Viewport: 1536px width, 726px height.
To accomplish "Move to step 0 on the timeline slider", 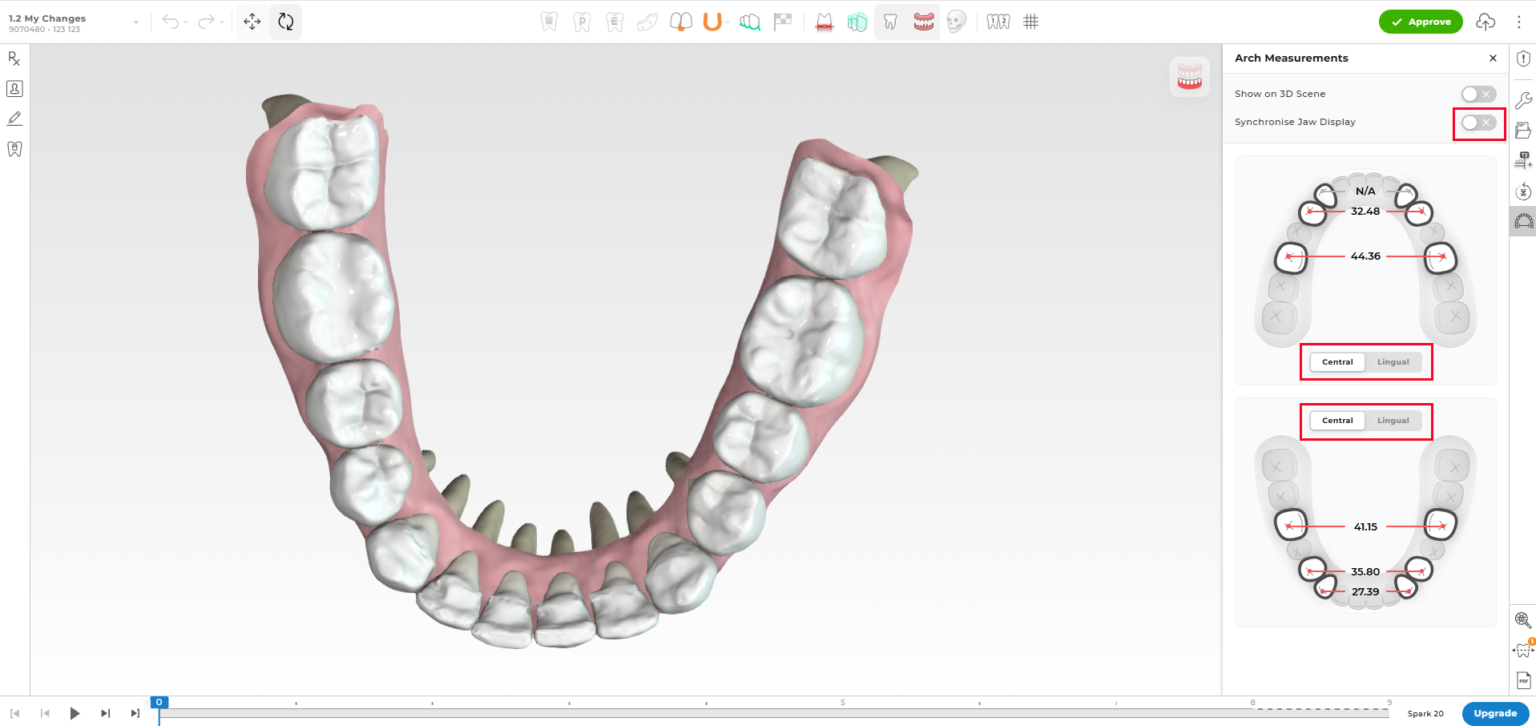I will [159, 702].
